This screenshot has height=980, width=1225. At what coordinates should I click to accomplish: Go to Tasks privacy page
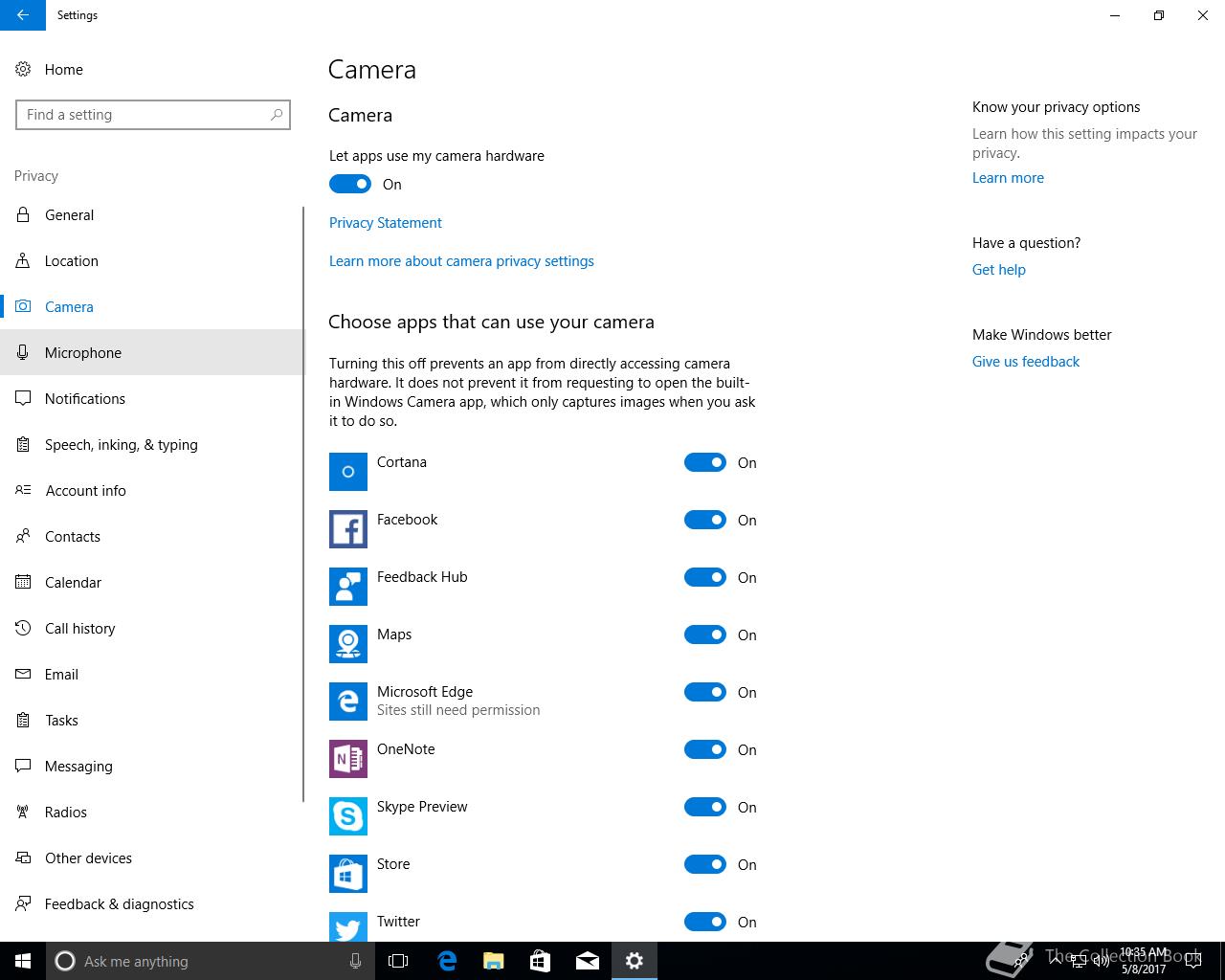[x=151, y=720]
